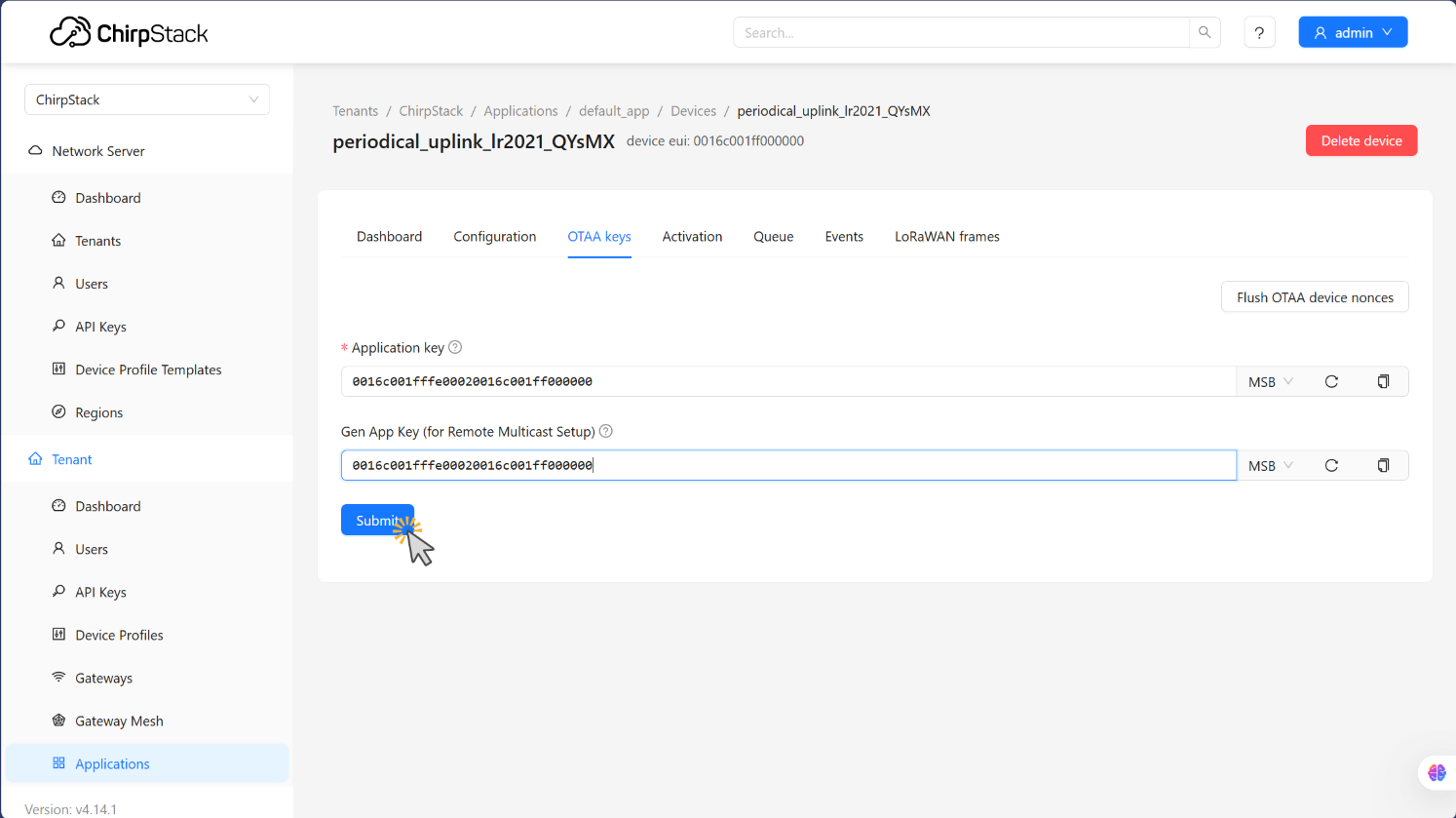Viewport: 1456px width, 818px height.
Task: Copy the Application key
Action: (x=1383, y=381)
